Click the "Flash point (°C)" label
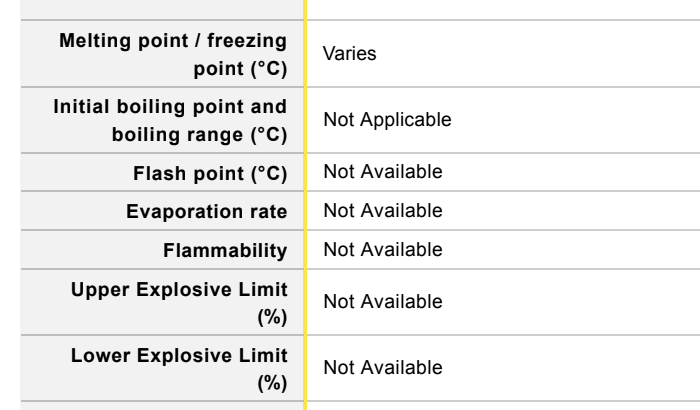700x410 pixels. click(211, 173)
